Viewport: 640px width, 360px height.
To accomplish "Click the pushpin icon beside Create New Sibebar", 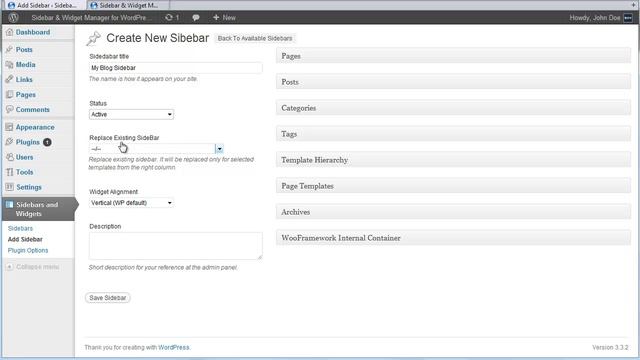I will point(93,38).
